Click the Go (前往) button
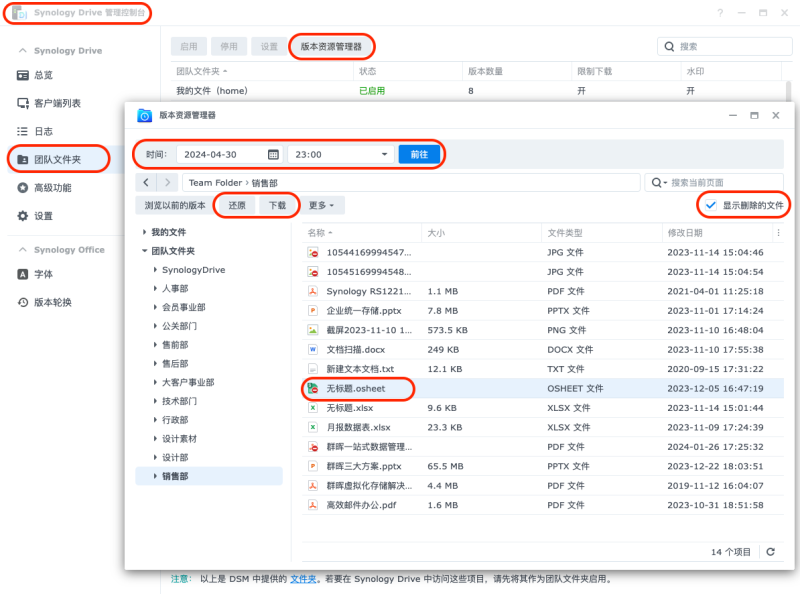Viewport: 800px width, 594px height. pos(419,154)
